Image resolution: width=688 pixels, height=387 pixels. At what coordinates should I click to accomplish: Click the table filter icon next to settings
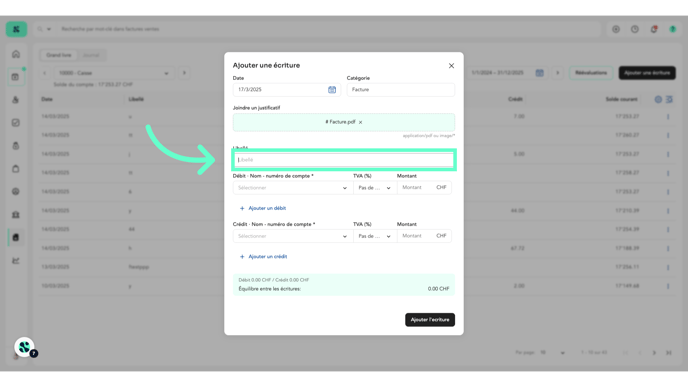pyautogui.click(x=669, y=100)
